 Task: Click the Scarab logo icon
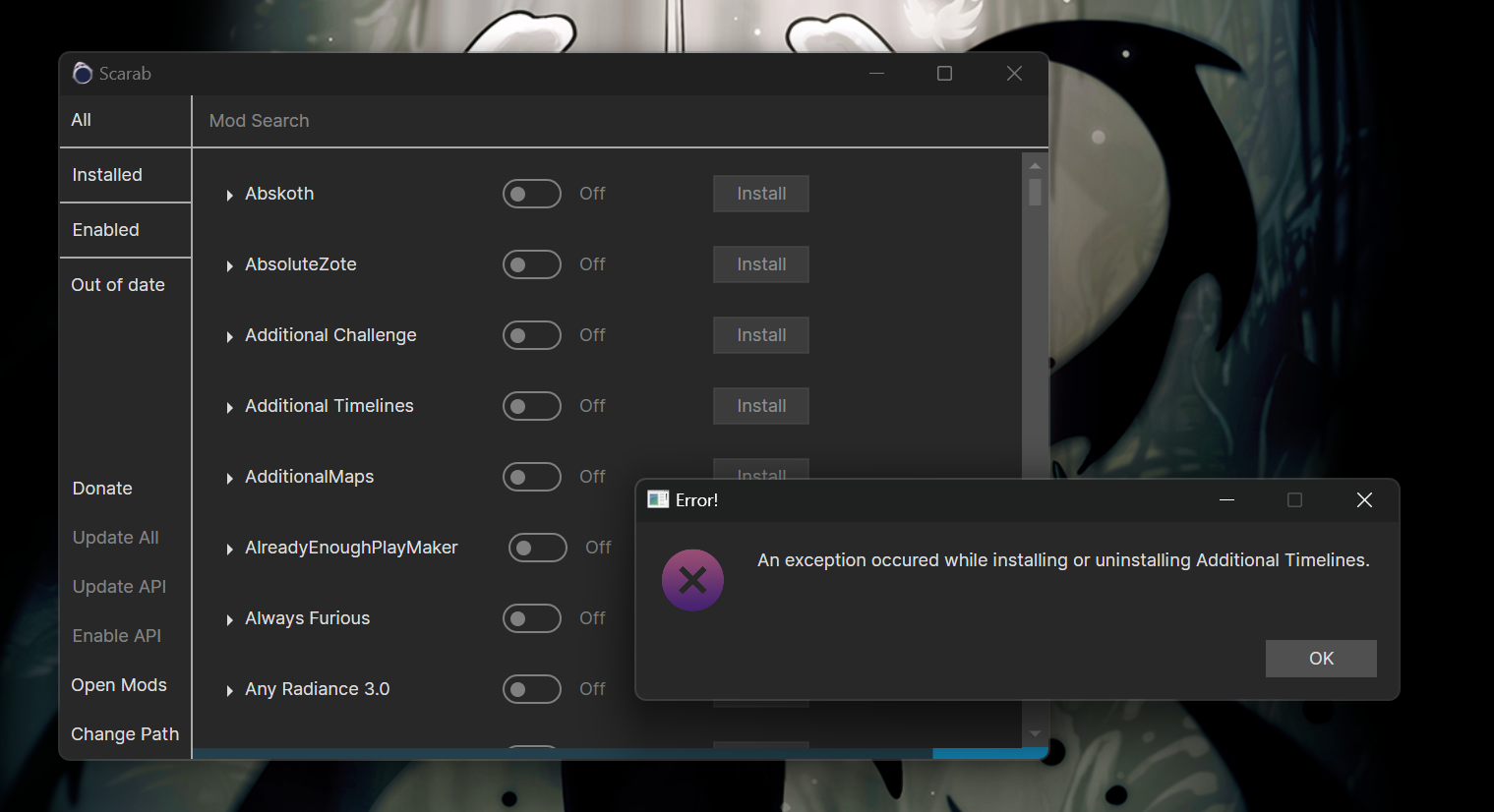83,73
